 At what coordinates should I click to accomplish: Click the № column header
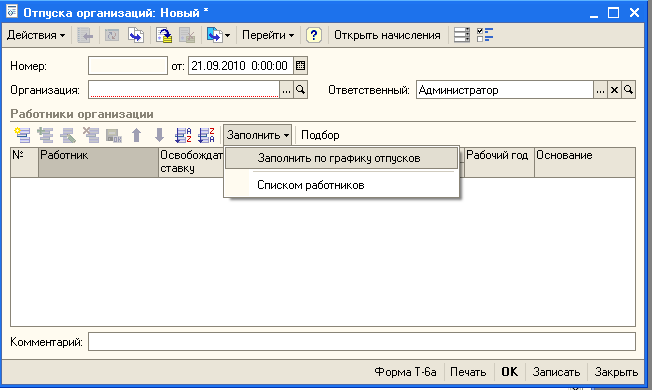pyautogui.click(x=25, y=163)
